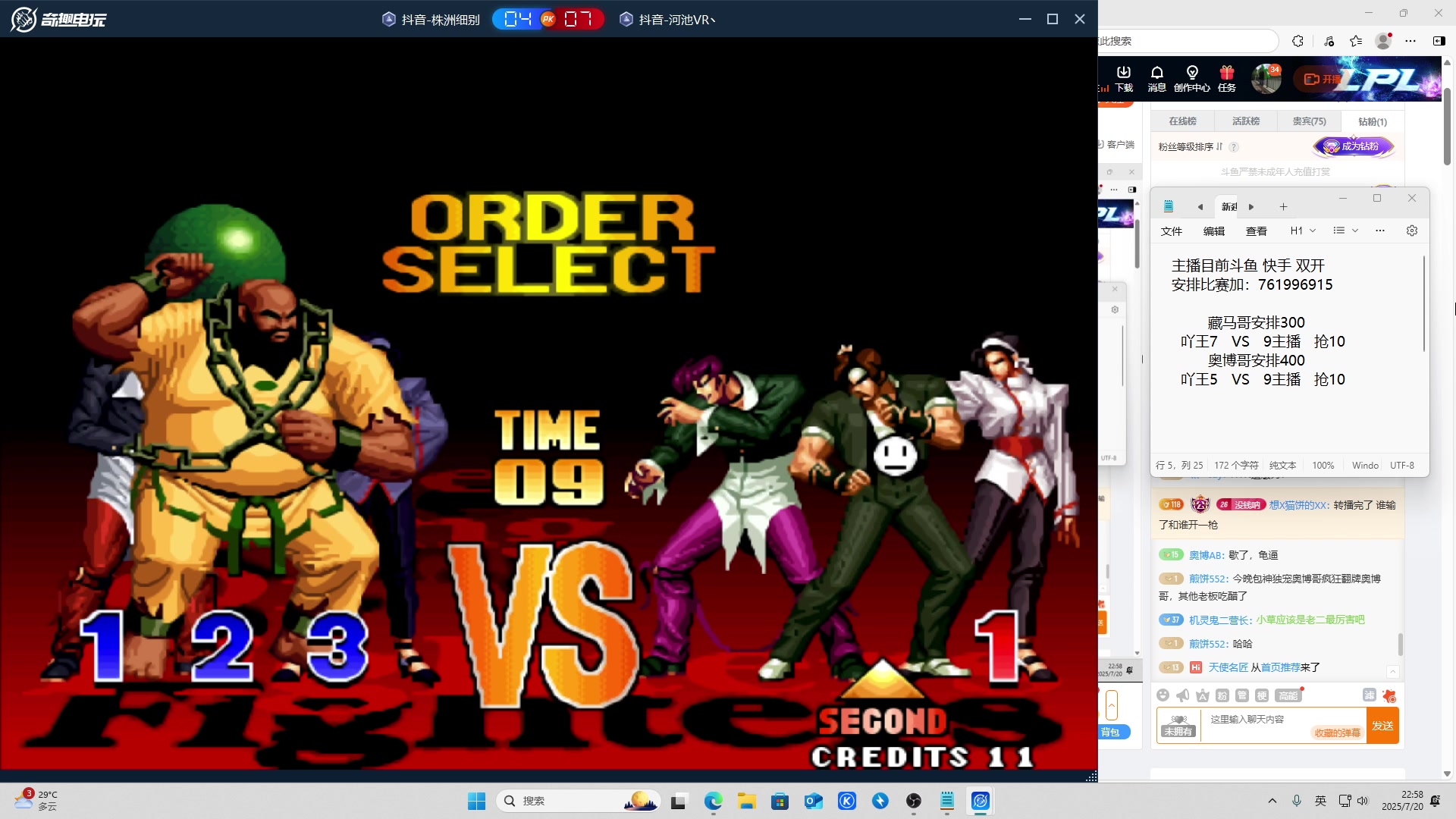Click the 首页推荐 link in chat
Screen dimensions: 1456x819
pos(1280,668)
